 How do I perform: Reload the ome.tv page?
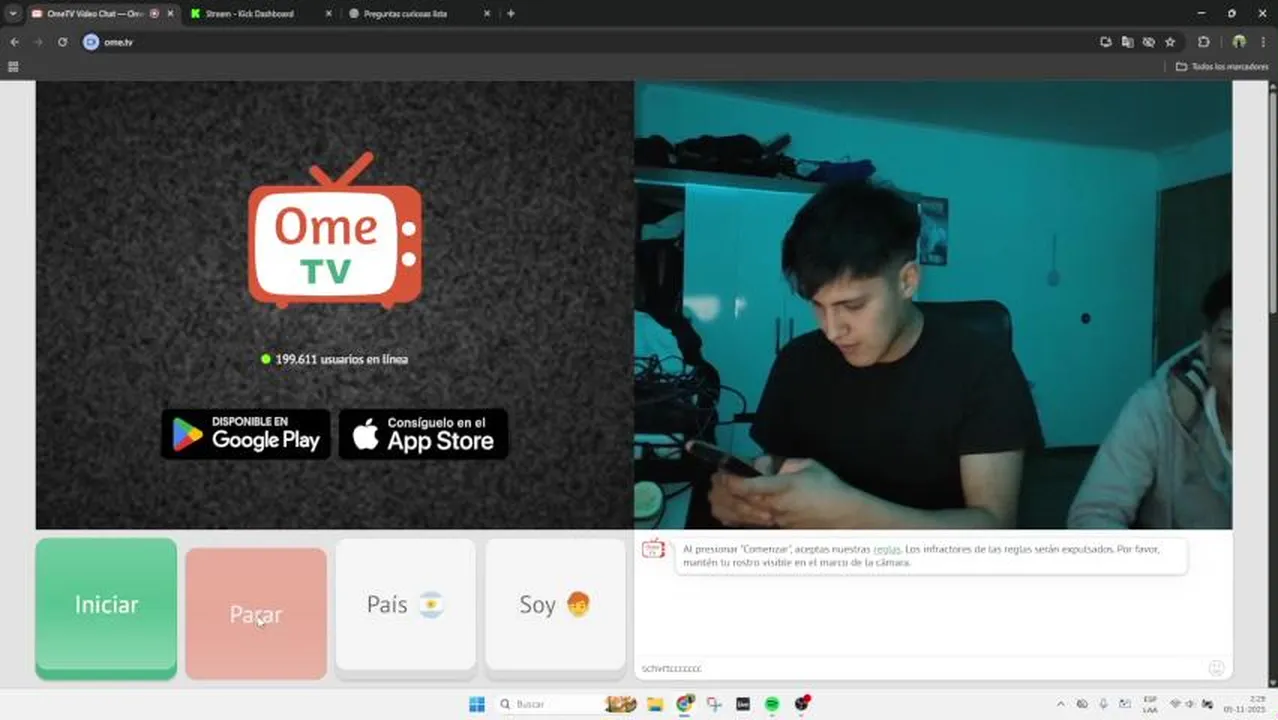(x=62, y=42)
